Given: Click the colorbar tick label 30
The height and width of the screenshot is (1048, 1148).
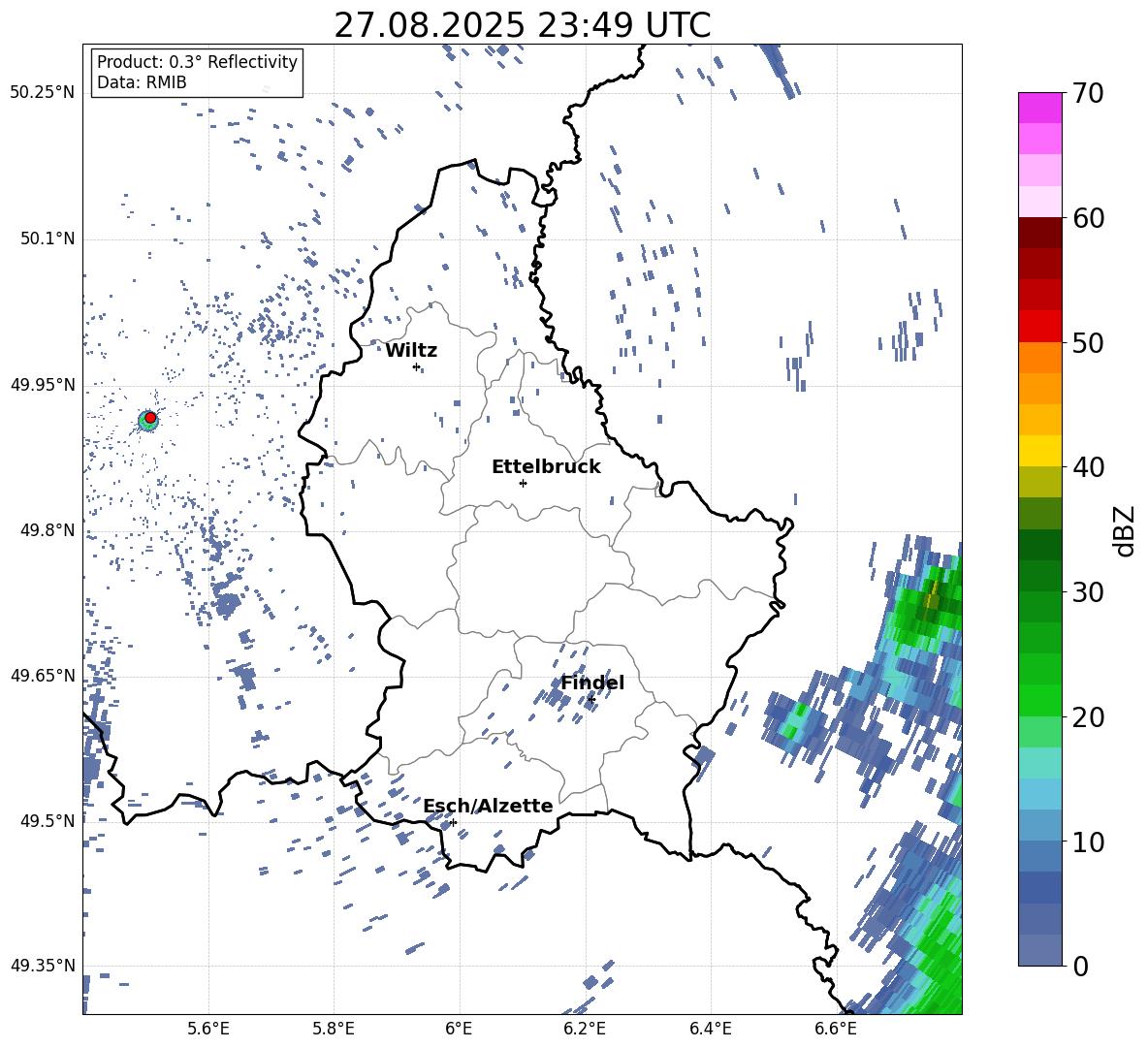Looking at the screenshot, I should (x=1087, y=592).
